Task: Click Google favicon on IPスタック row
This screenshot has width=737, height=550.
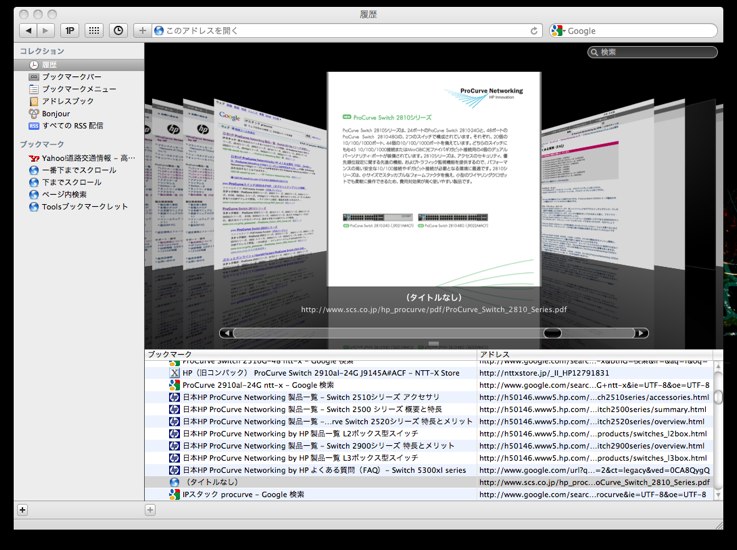Action: pos(174,495)
